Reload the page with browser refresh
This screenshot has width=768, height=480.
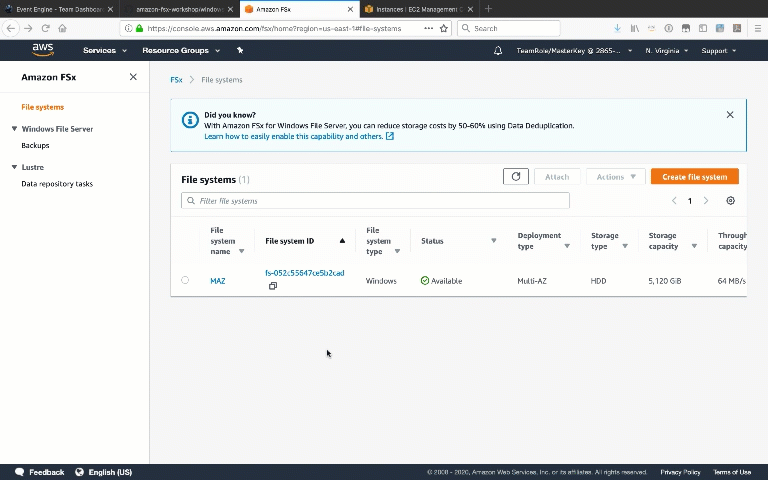tap(46, 28)
